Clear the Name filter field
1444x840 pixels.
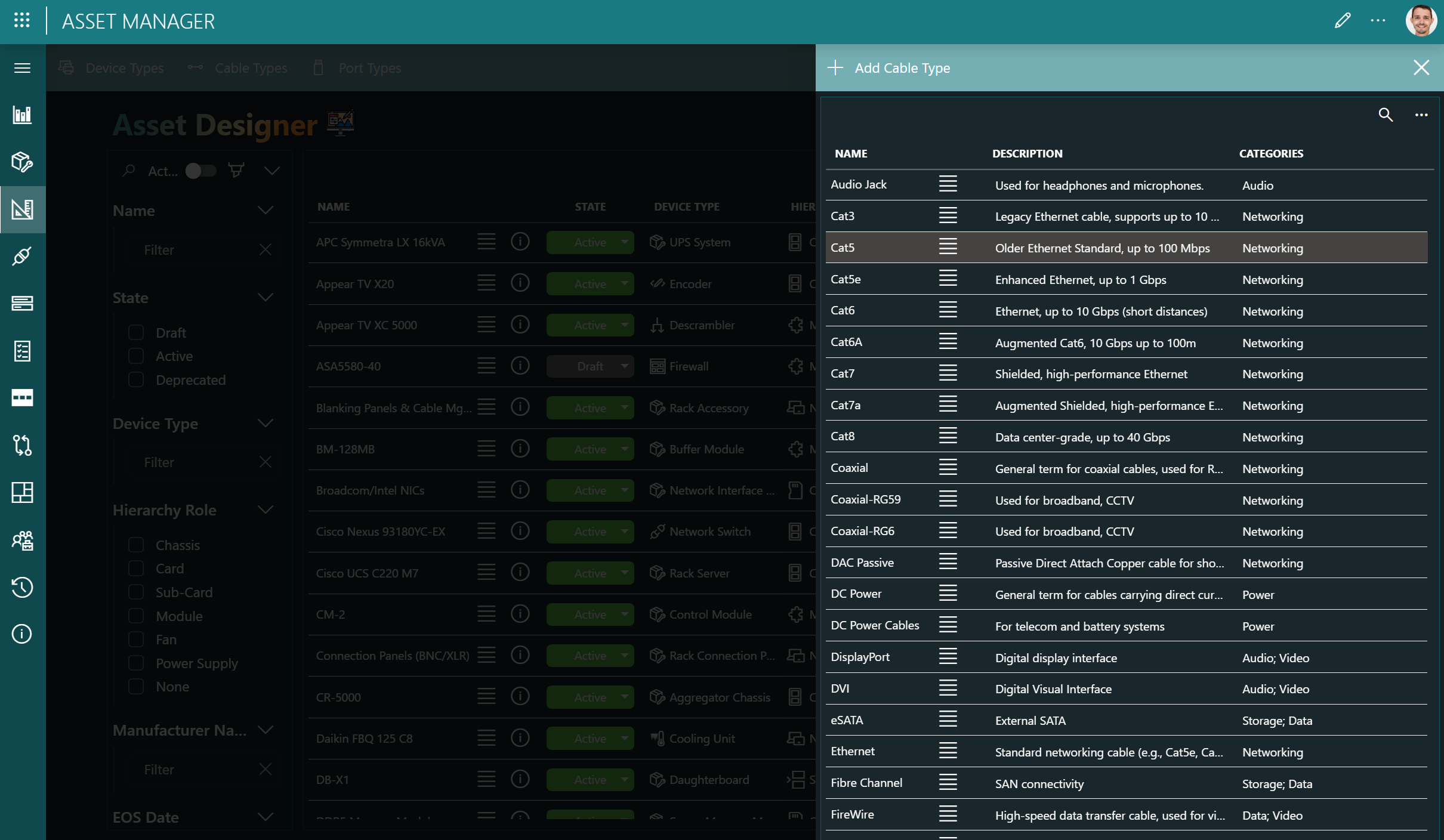pyautogui.click(x=266, y=249)
